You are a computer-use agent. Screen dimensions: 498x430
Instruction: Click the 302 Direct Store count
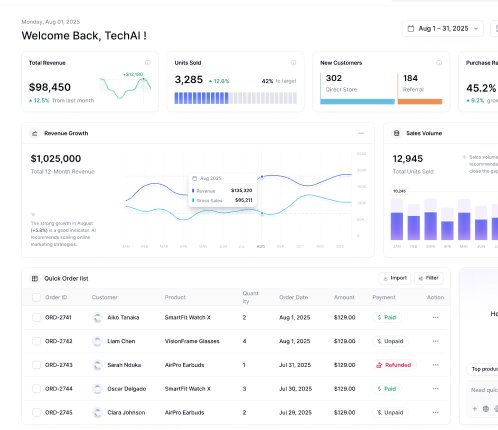click(x=334, y=78)
